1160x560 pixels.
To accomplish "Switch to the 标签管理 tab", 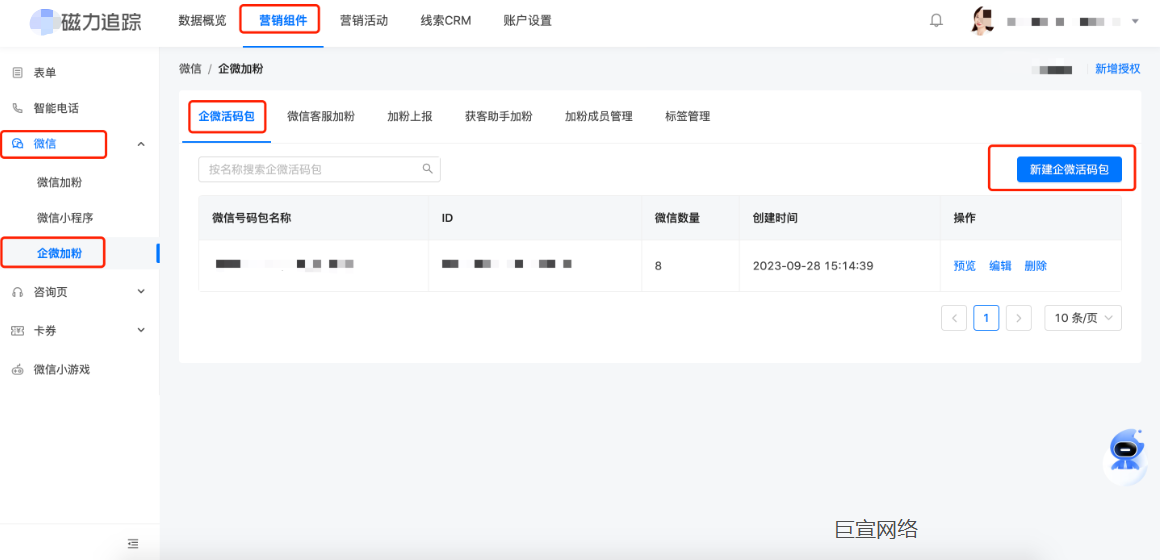I will point(687,117).
